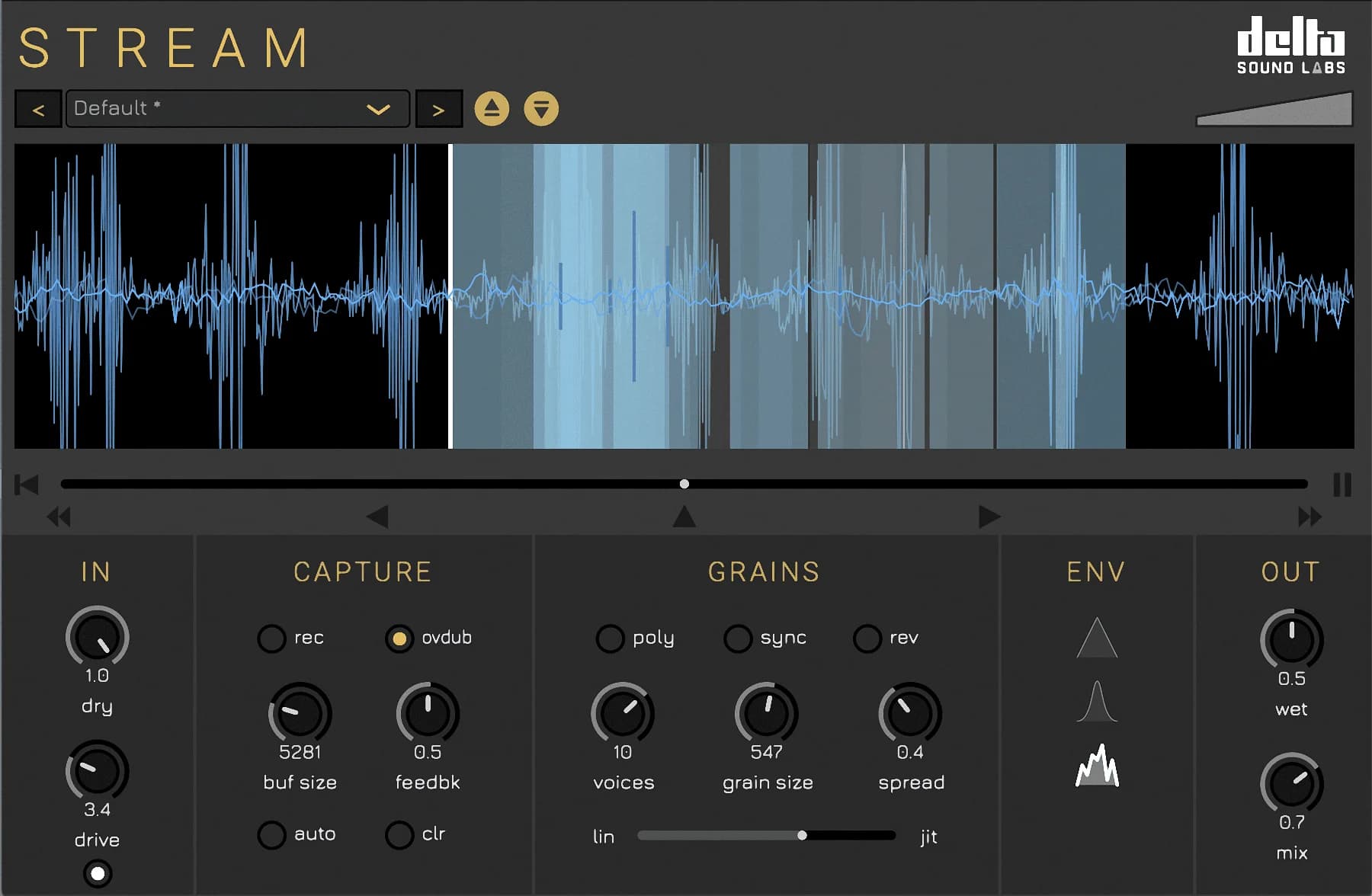Select the Gaussian envelope shape

tap(1097, 702)
